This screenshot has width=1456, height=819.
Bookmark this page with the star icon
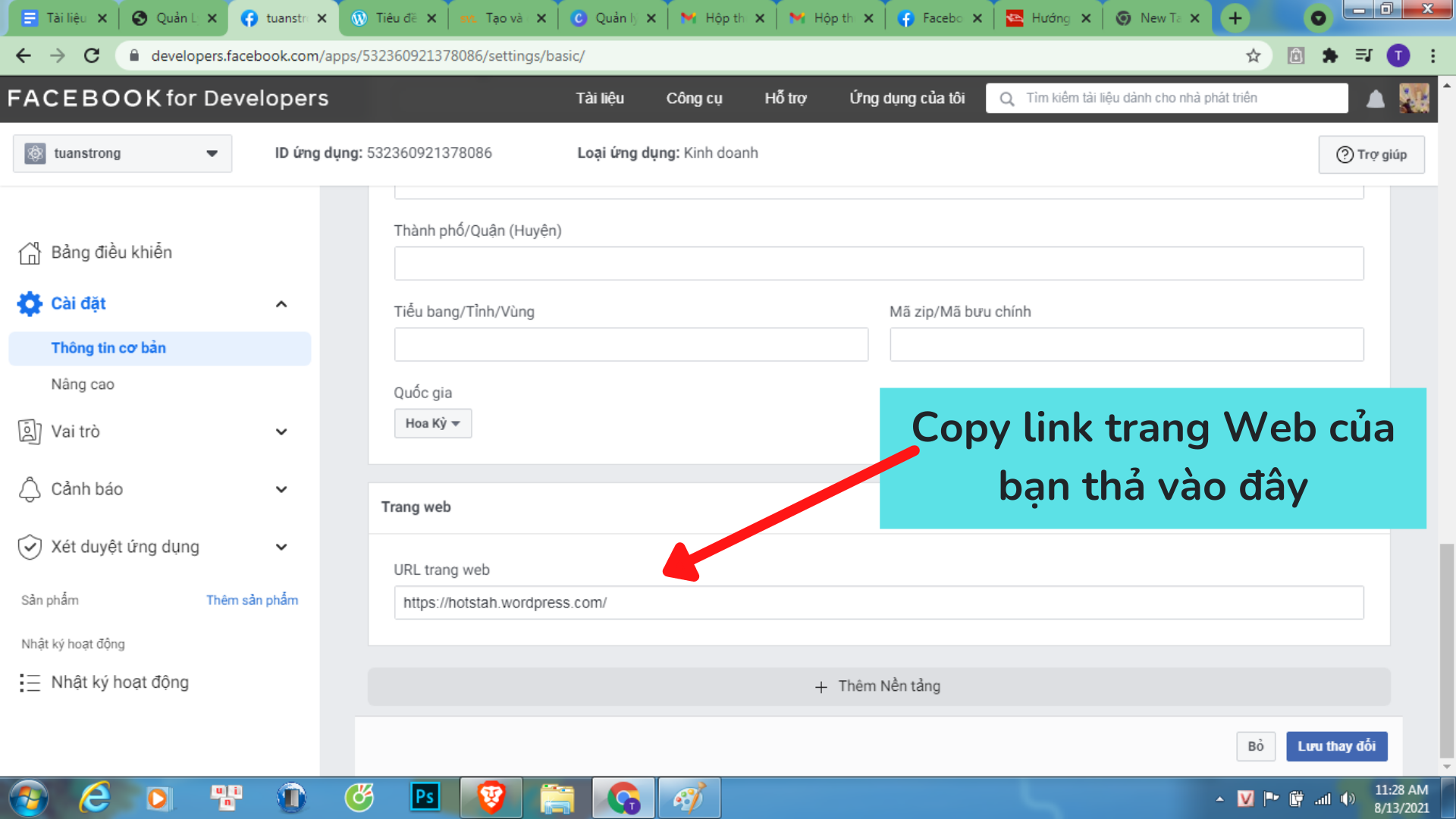pos(1254,55)
